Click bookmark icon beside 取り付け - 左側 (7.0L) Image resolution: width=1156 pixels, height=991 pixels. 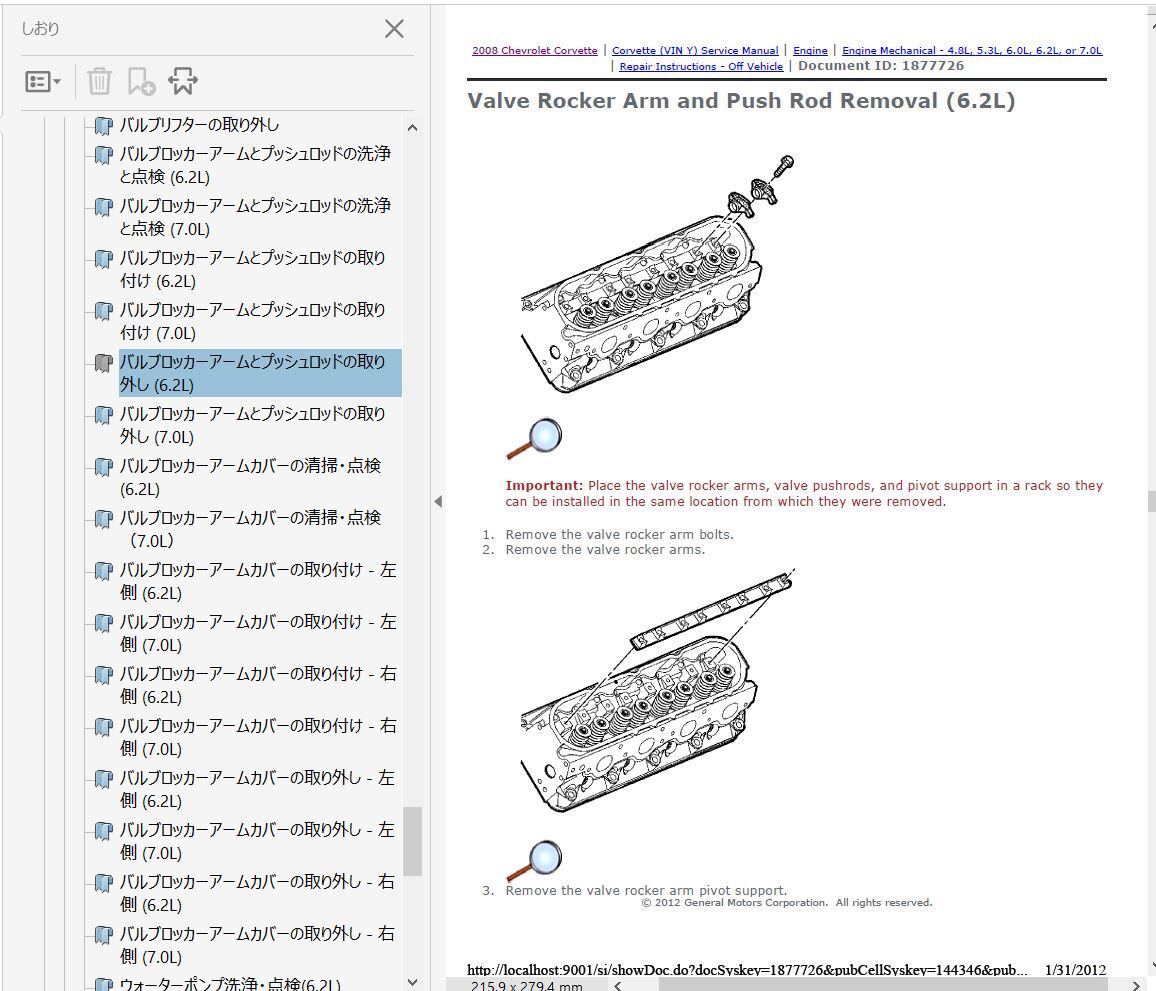click(104, 623)
